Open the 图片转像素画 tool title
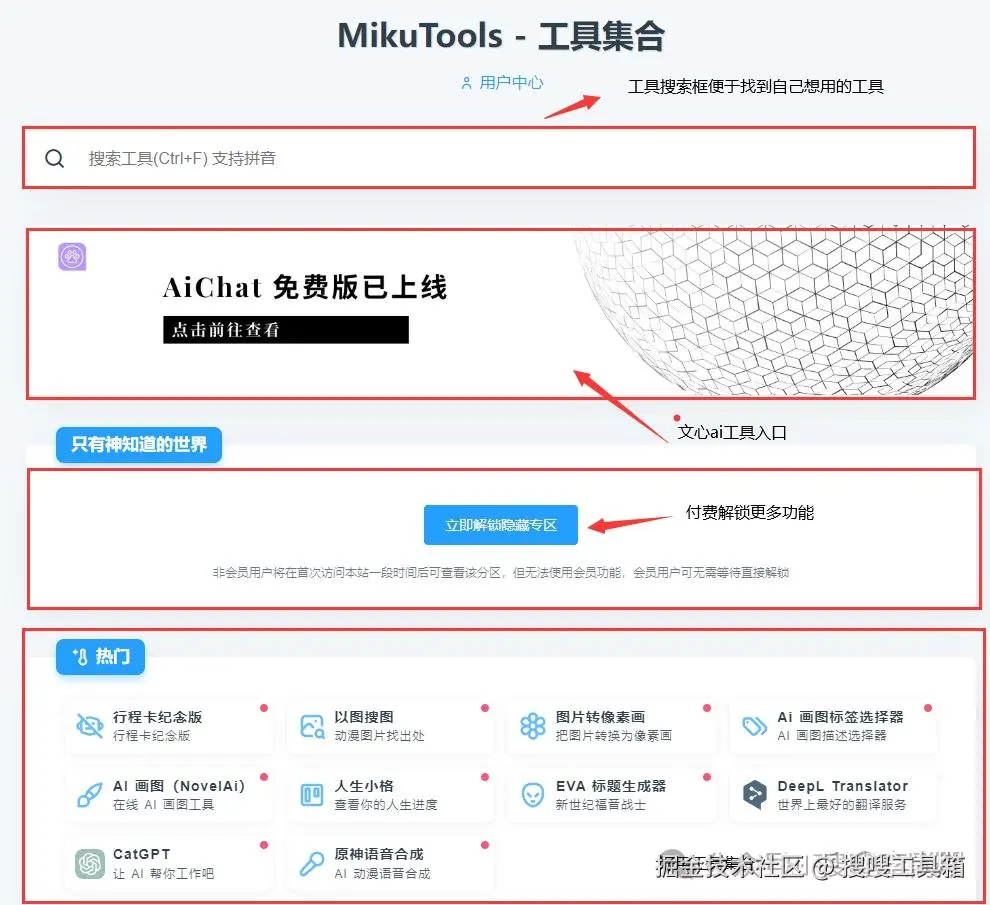This screenshot has width=990, height=905. [600, 717]
